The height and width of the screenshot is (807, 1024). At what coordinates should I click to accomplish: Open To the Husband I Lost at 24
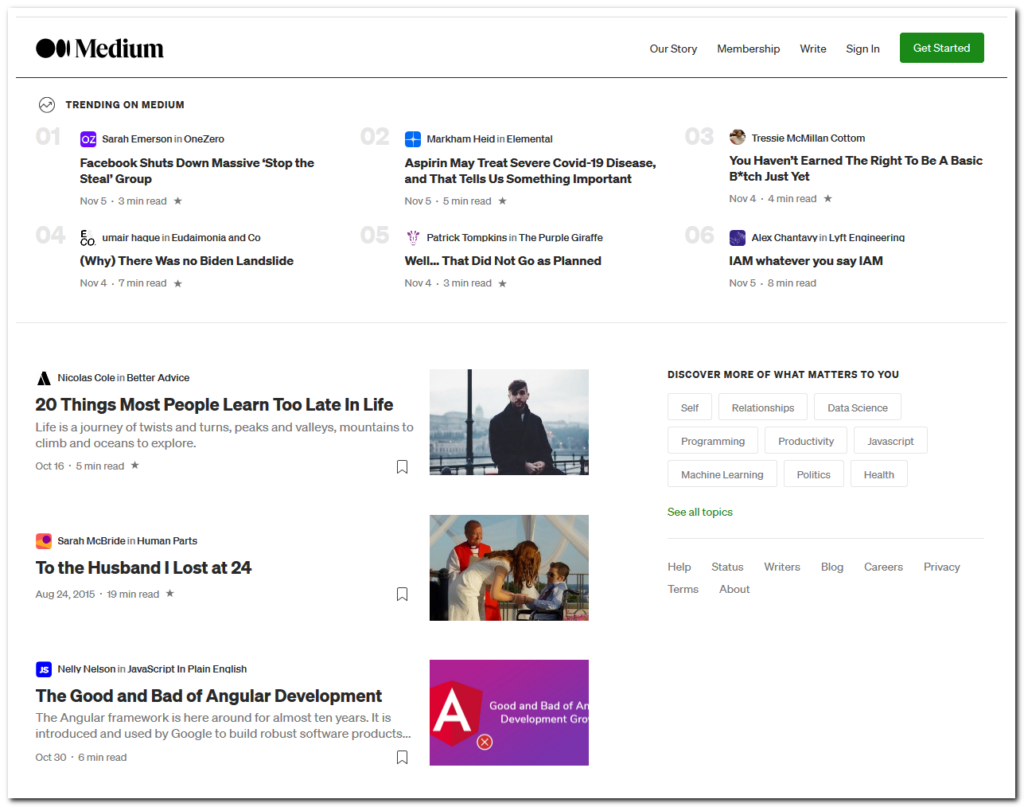point(143,567)
